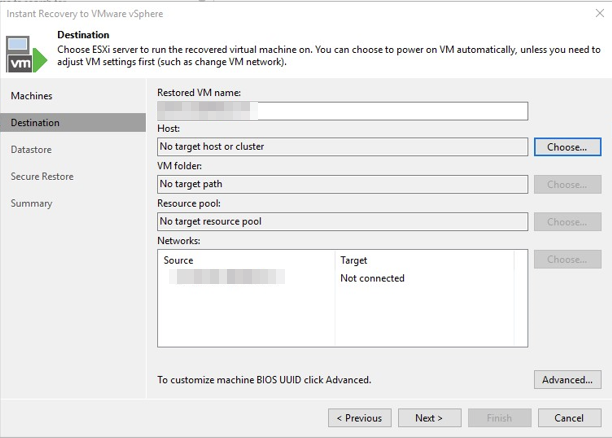This screenshot has width=612, height=438.
Task: Click the Host field showing no target host
Action: (342, 147)
